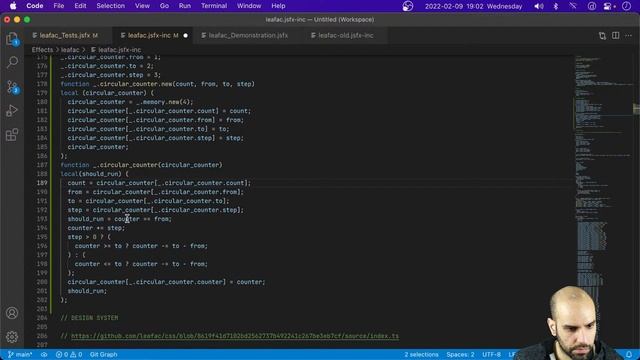Open the Go menu
640x360 pixels.
(164, 6)
